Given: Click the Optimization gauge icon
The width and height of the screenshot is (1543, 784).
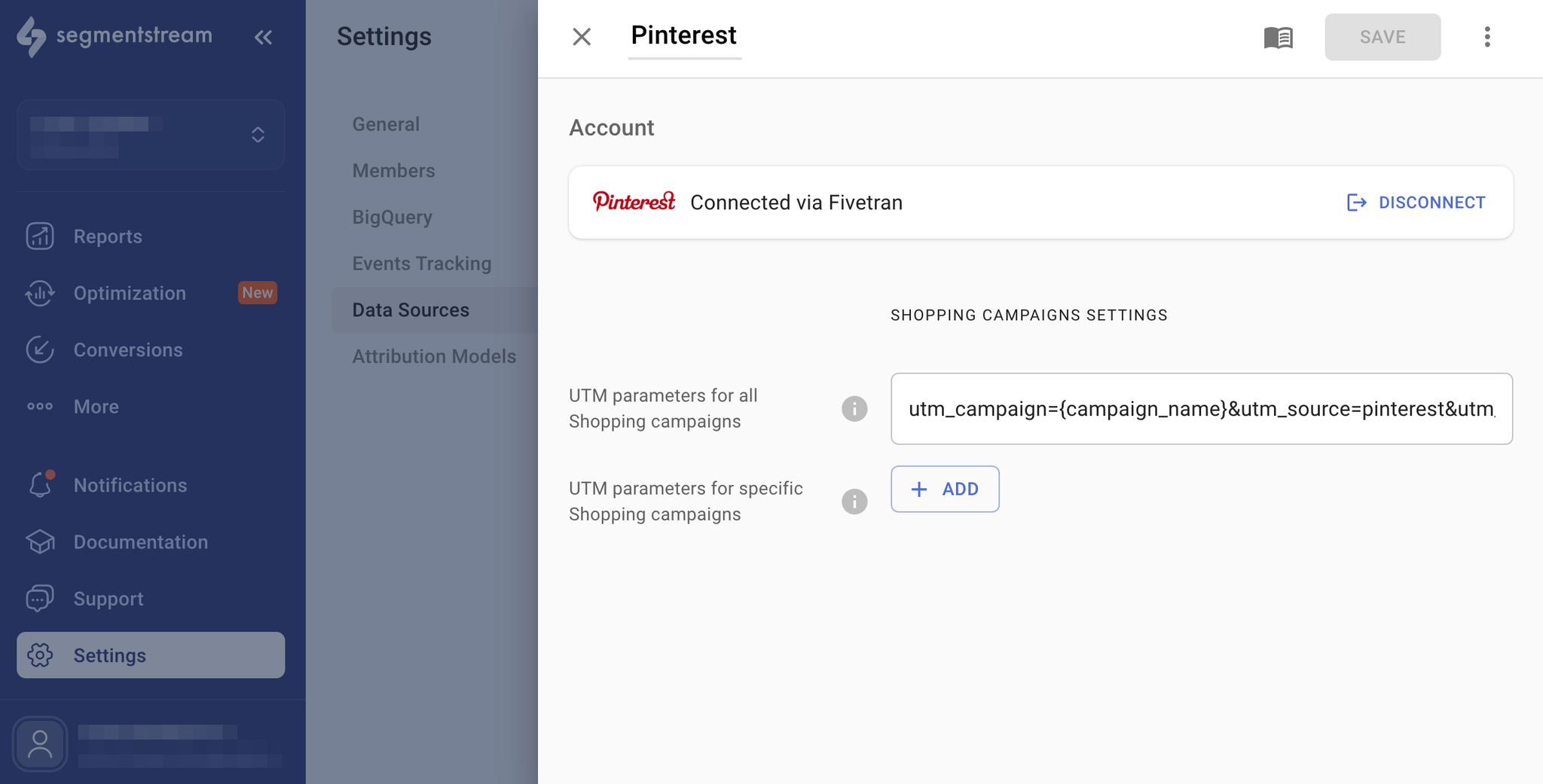Looking at the screenshot, I should [40, 293].
